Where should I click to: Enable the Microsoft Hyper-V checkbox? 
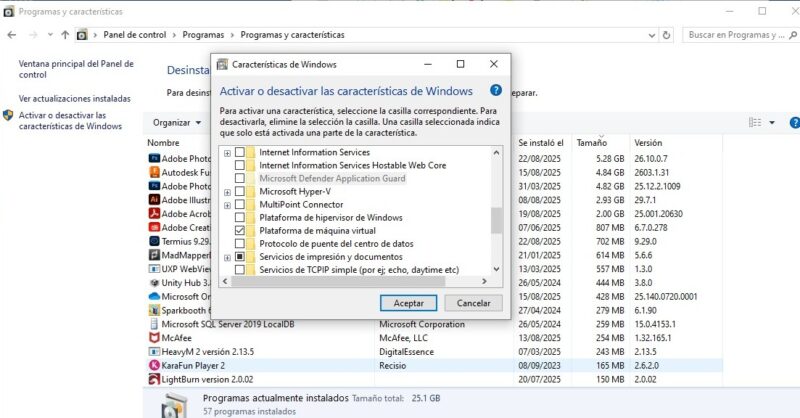pos(239,191)
